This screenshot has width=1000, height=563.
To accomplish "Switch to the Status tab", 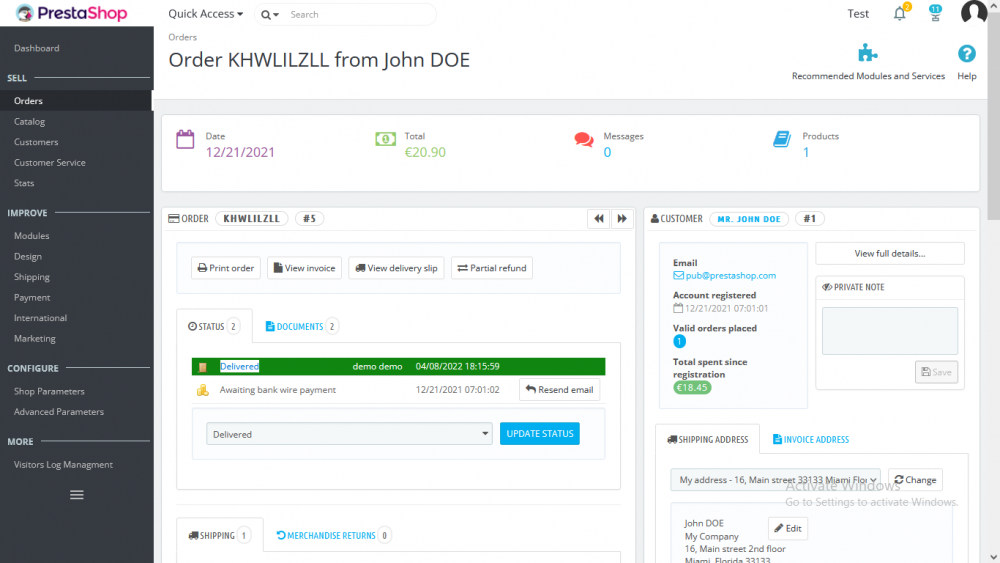I will coord(214,326).
